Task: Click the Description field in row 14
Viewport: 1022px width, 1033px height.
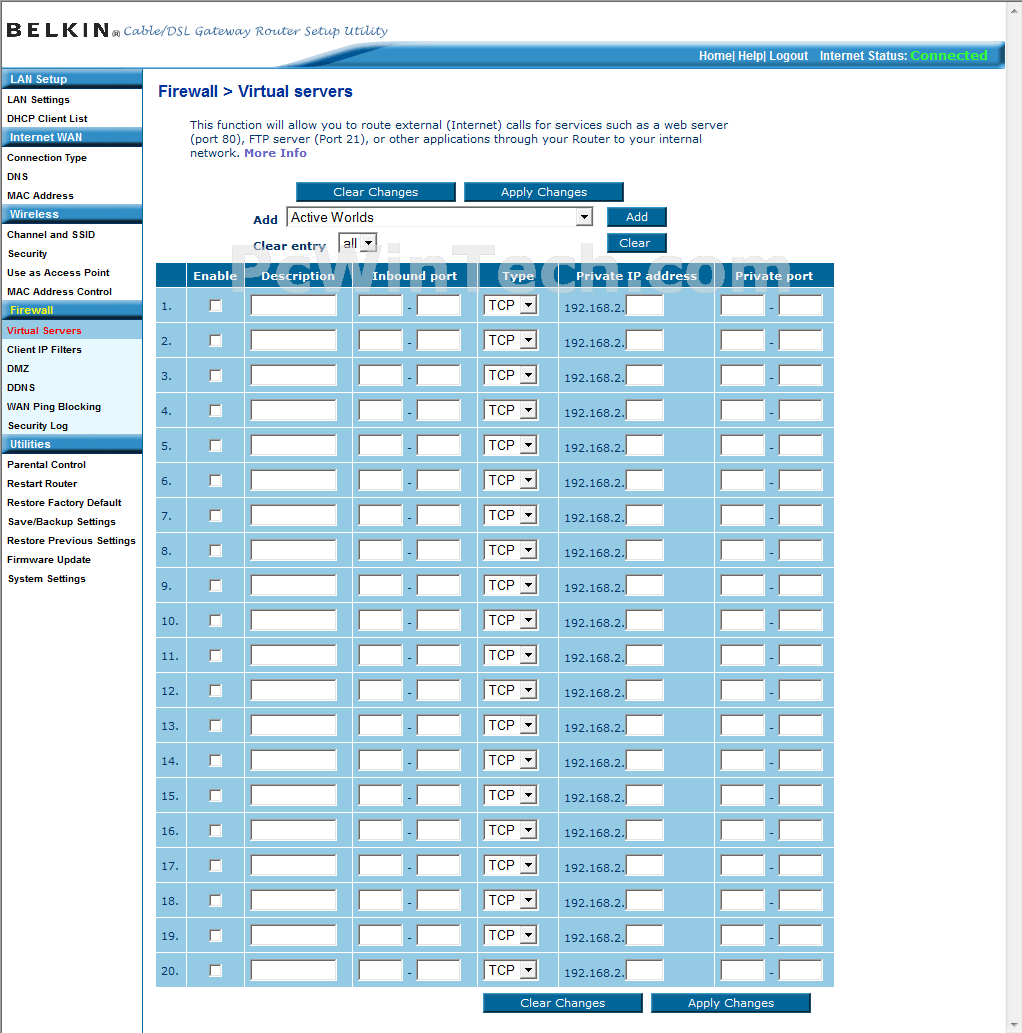Action: [293, 760]
